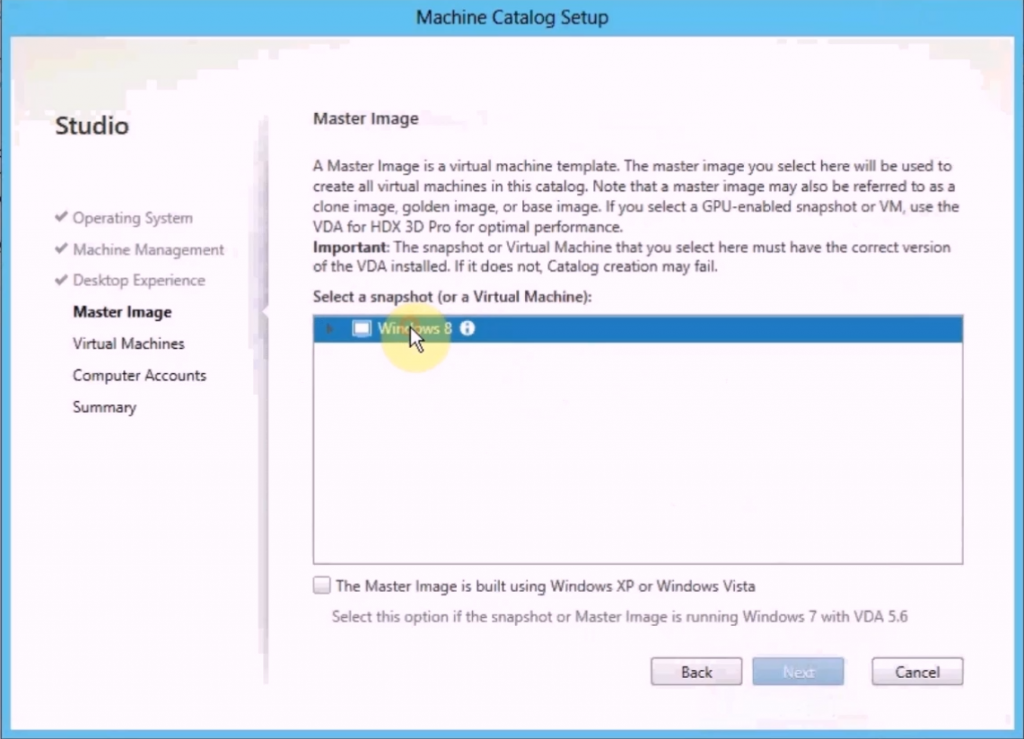The height and width of the screenshot is (739, 1024).
Task: Click the virtual machine icon beside Windows 8
Action: point(362,329)
